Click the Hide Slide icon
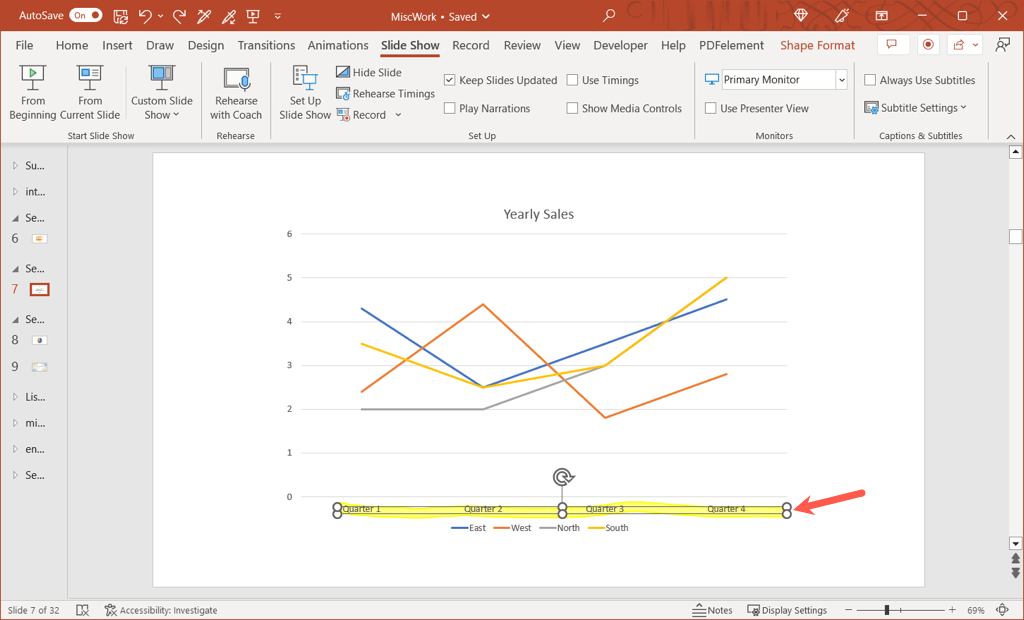The width and height of the screenshot is (1024, 620). click(x=343, y=72)
